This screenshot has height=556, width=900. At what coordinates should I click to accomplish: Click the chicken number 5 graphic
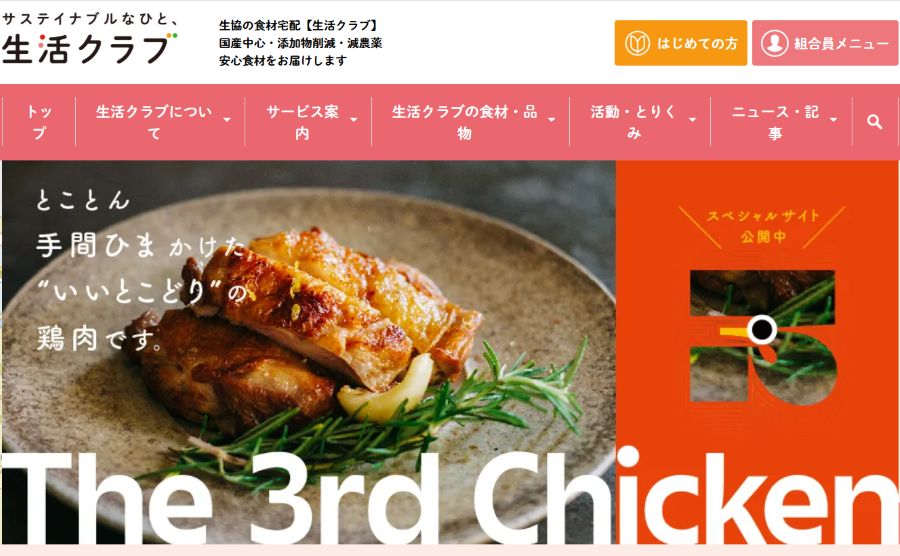(x=763, y=336)
